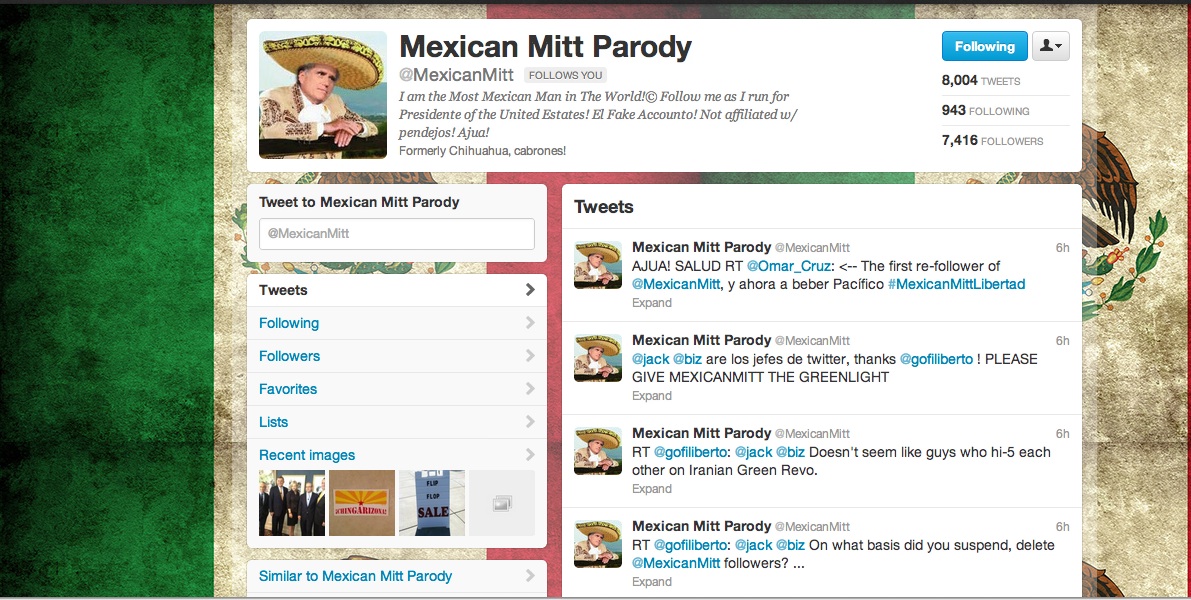The width and height of the screenshot is (1191, 600).
Task: Open Following in the sidebar menu
Action: (396, 323)
